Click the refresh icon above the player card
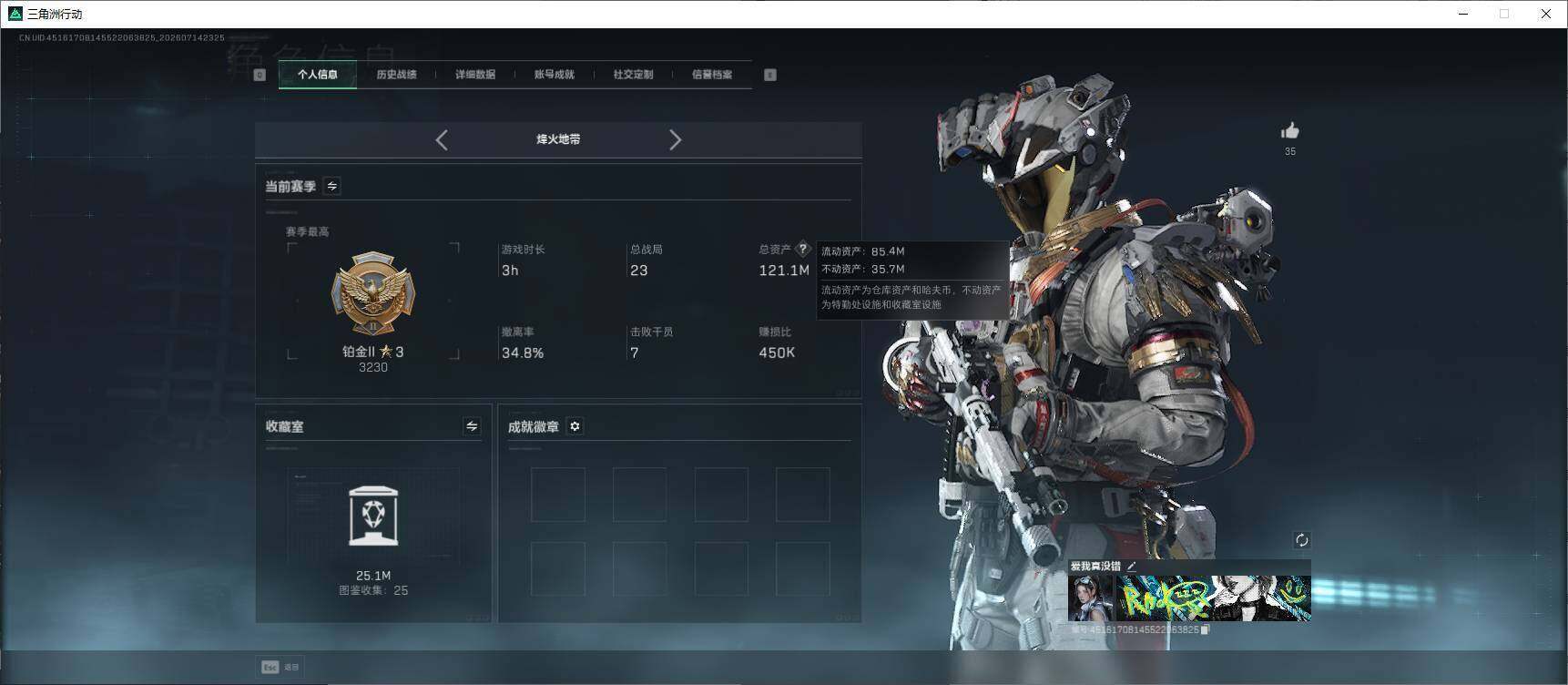Image resolution: width=1568 pixels, height=685 pixels. (1302, 540)
